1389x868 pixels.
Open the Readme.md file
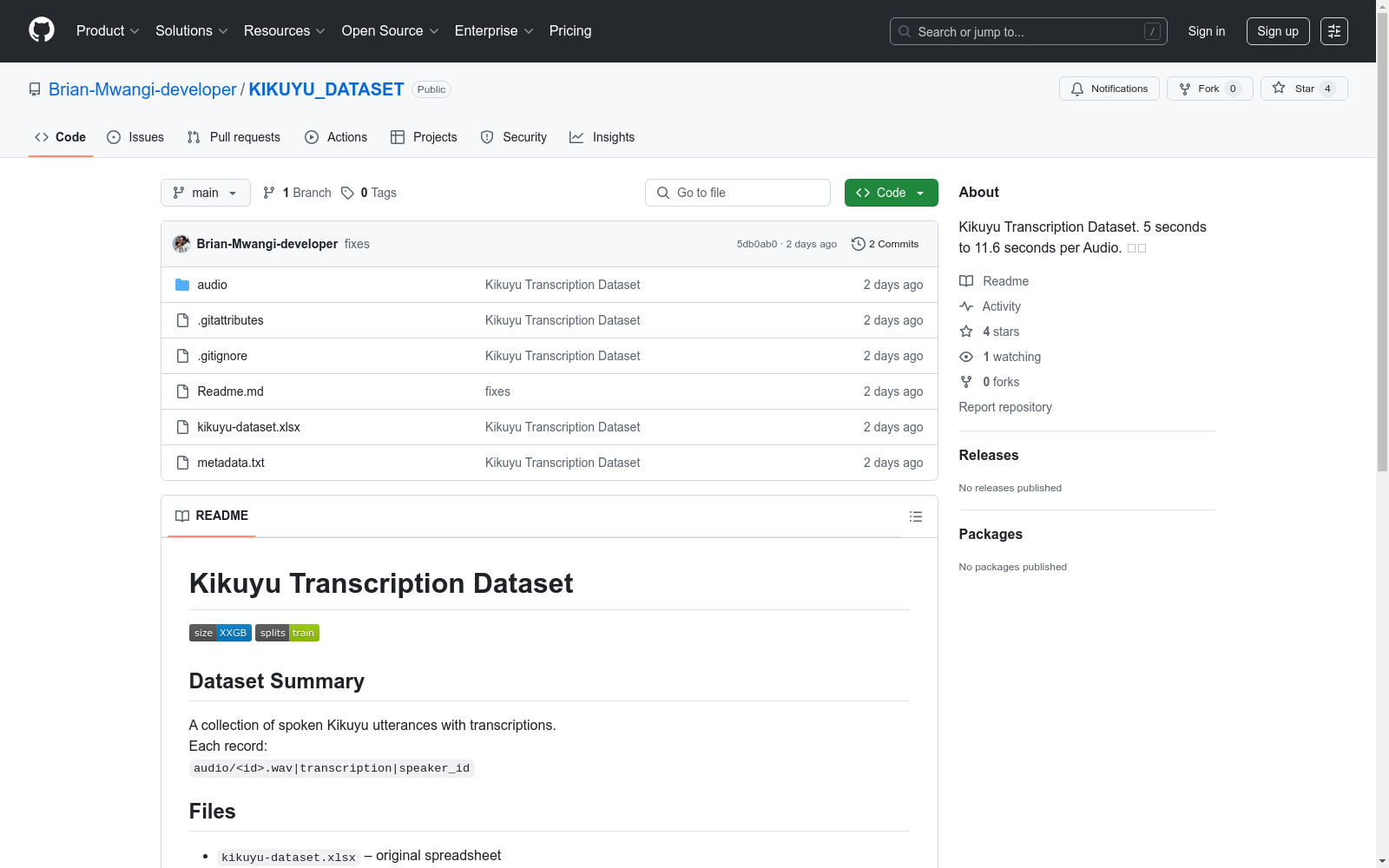[x=230, y=391]
